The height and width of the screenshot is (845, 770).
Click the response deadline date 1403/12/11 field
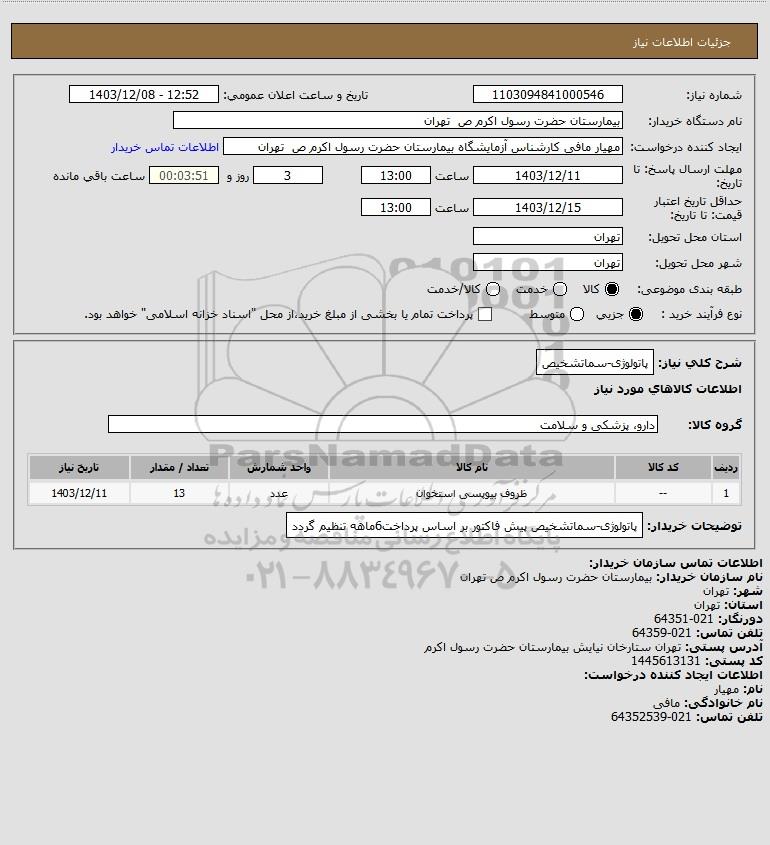click(x=547, y=175)
